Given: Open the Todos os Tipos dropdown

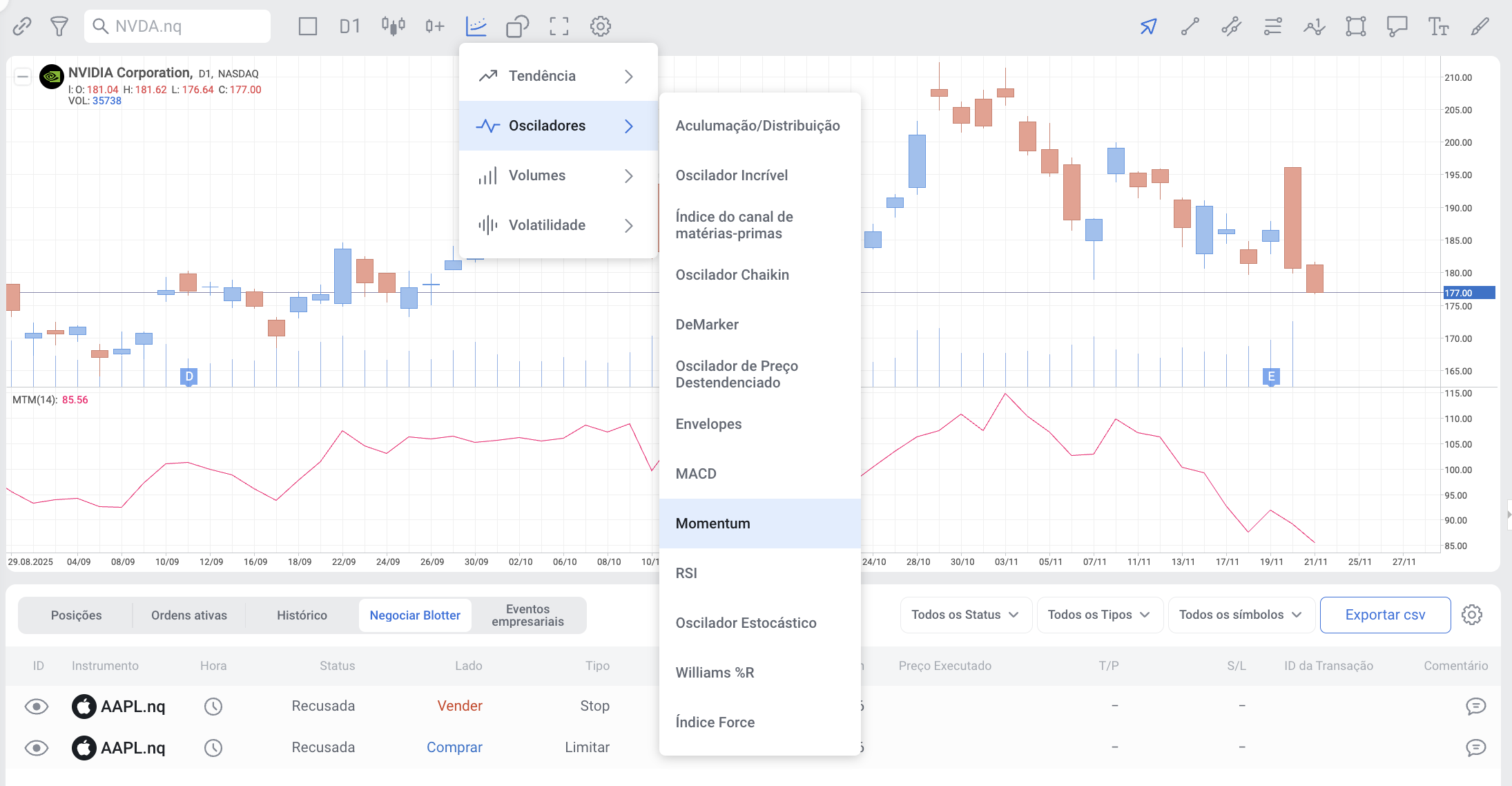Looking at the screenshot, I should 1098,615.
